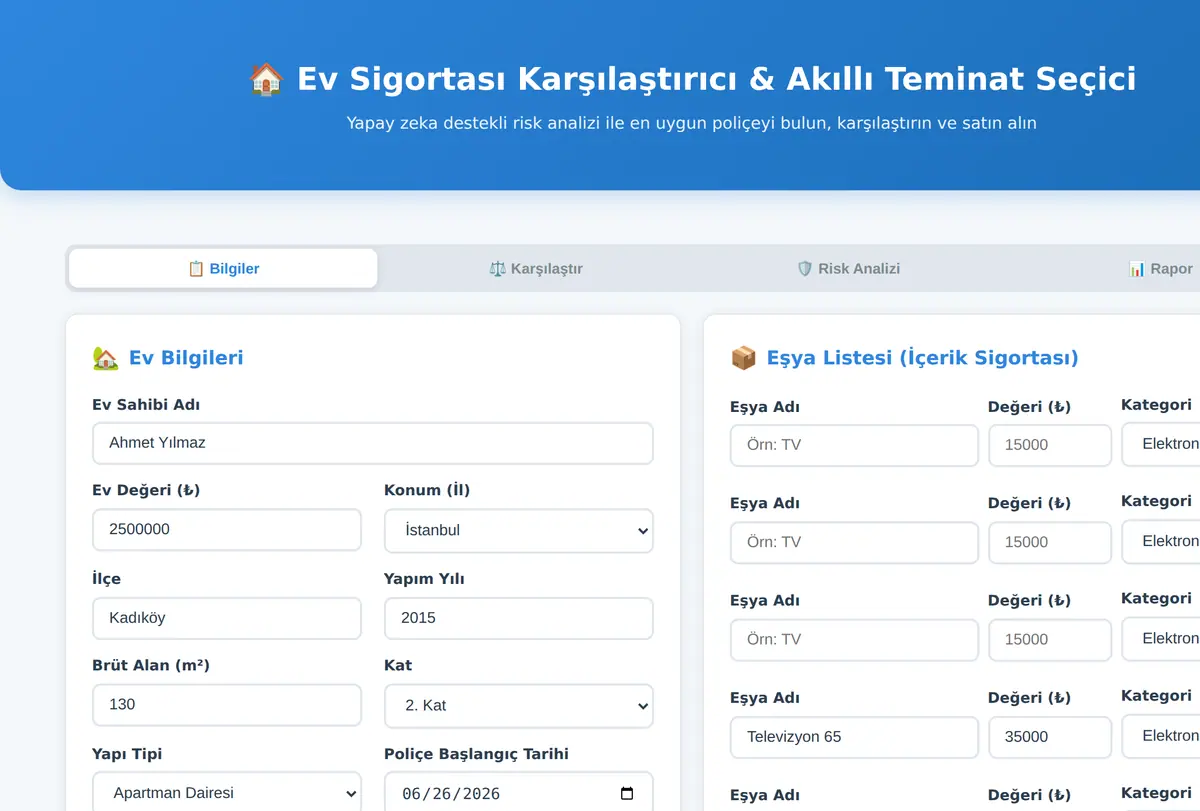The width and height of the screenshot is (1200, 811).
Task: Click the third empty Eşya Adı field
Action: click(854, 639)
